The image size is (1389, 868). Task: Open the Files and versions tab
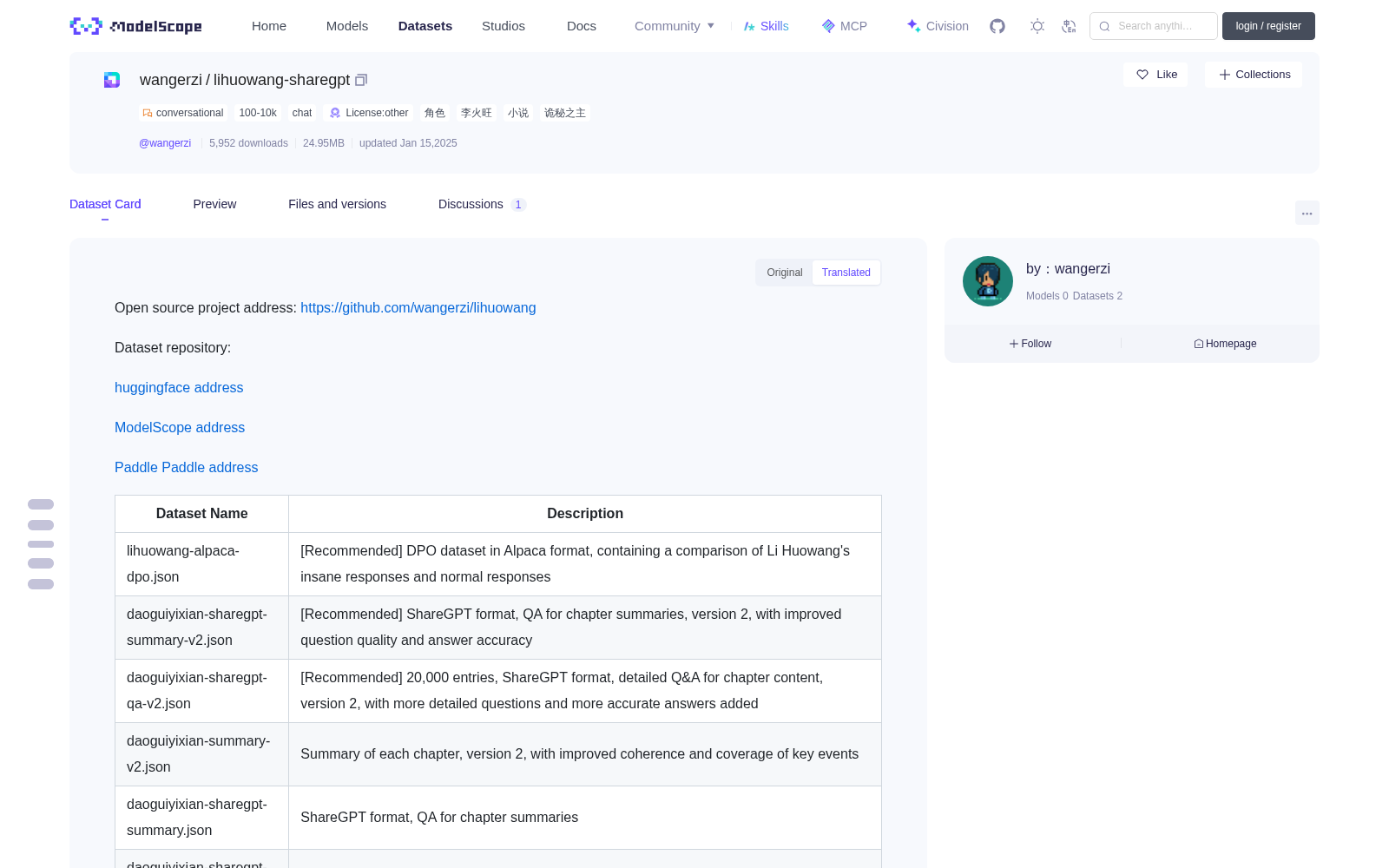[x=337, y=204]
